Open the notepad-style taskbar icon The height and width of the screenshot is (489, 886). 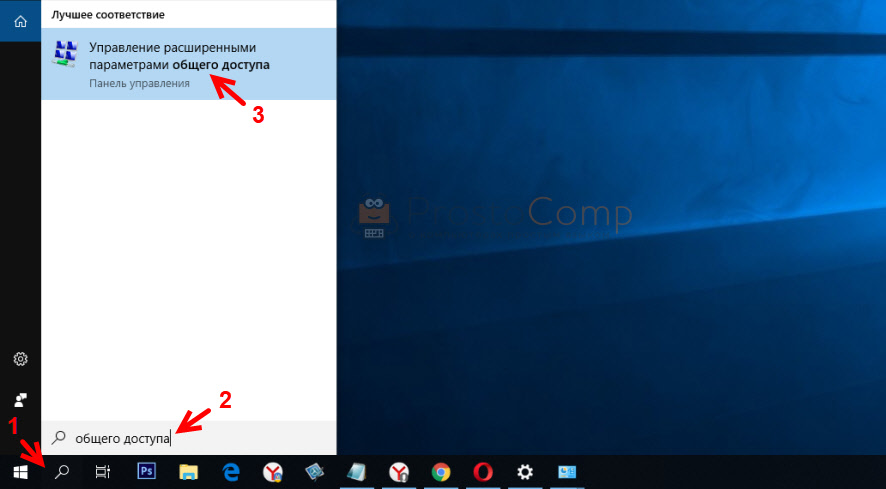point(356,471)
